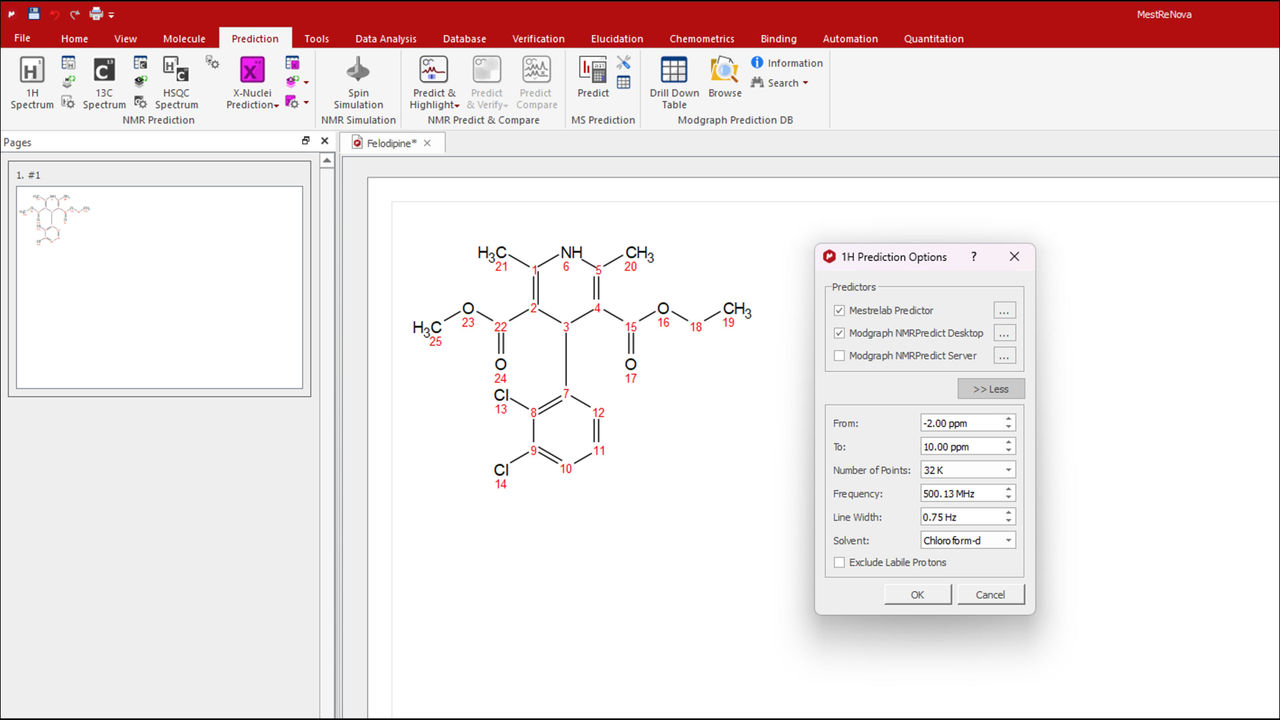Click the To ppm input field
This screenshot has height=720, width=1280.
968,447
